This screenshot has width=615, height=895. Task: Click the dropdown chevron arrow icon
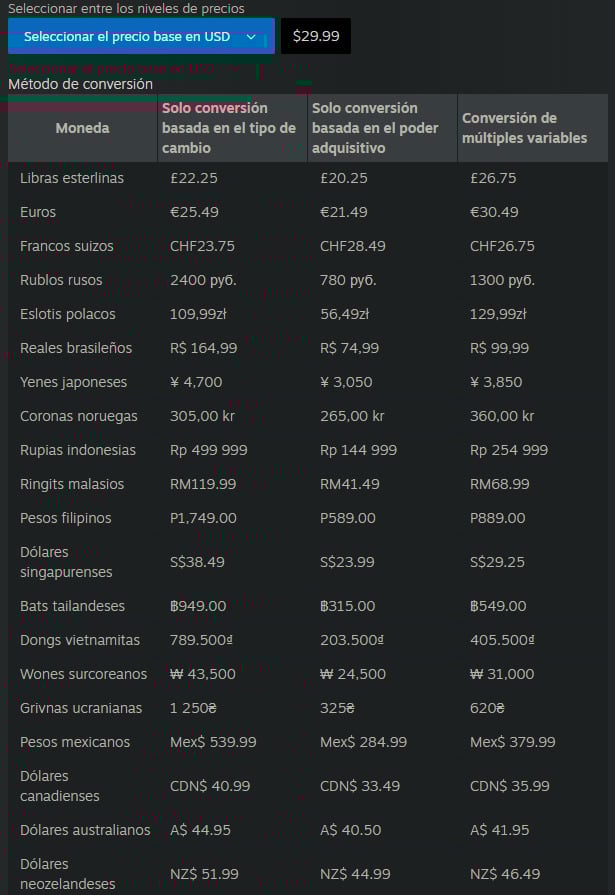click(251, 37)
